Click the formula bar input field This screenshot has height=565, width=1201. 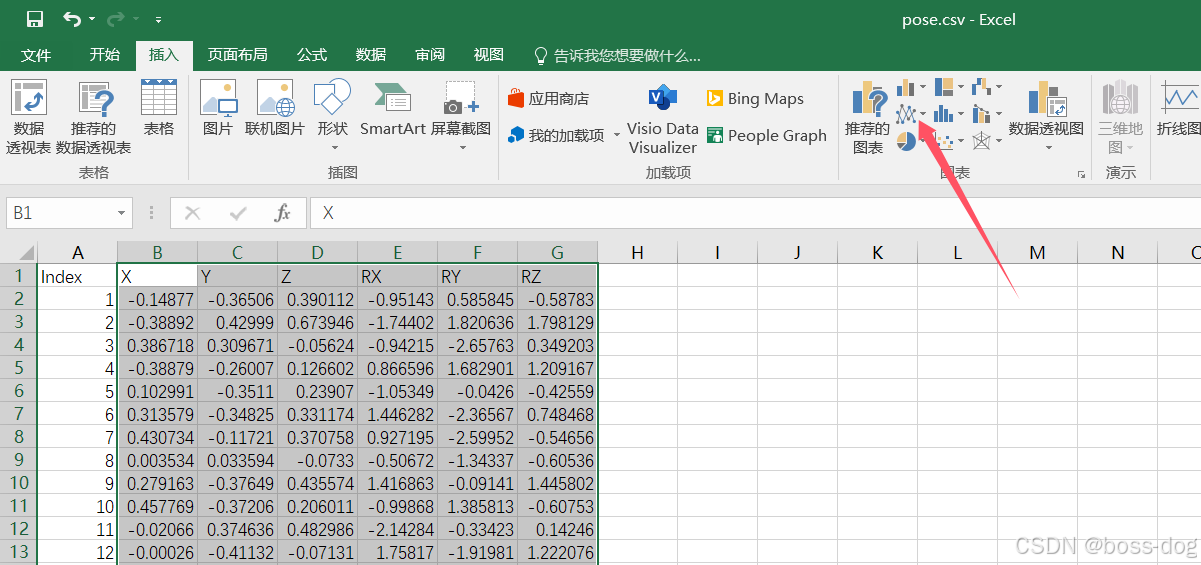tap(750, 213)
